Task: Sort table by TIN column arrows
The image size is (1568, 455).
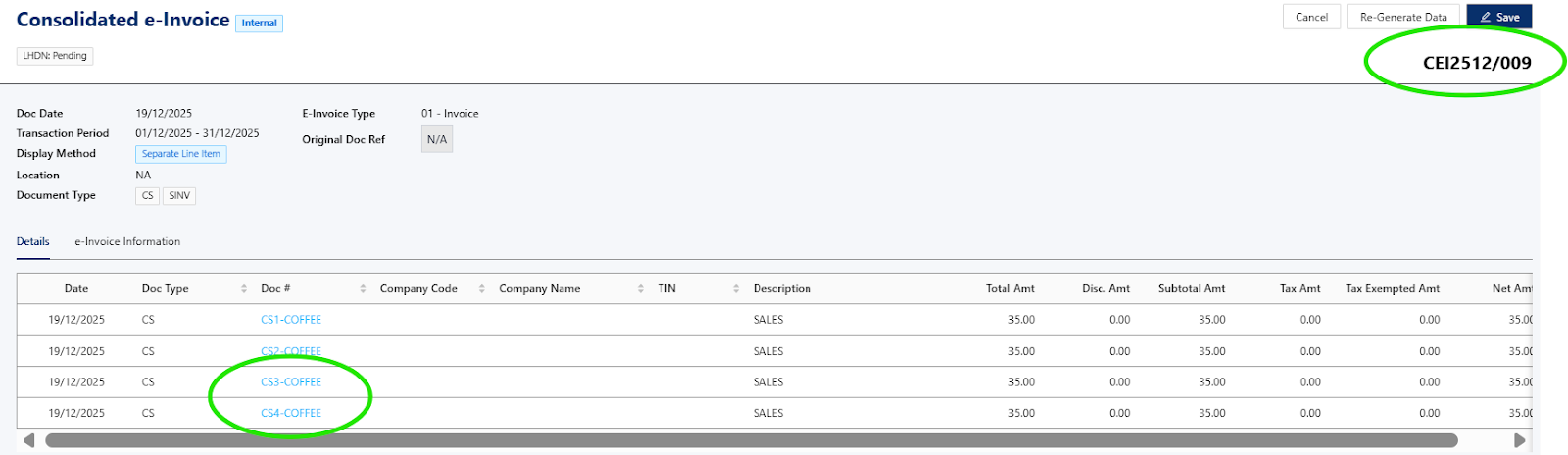Action: click(x=736, y=288)
